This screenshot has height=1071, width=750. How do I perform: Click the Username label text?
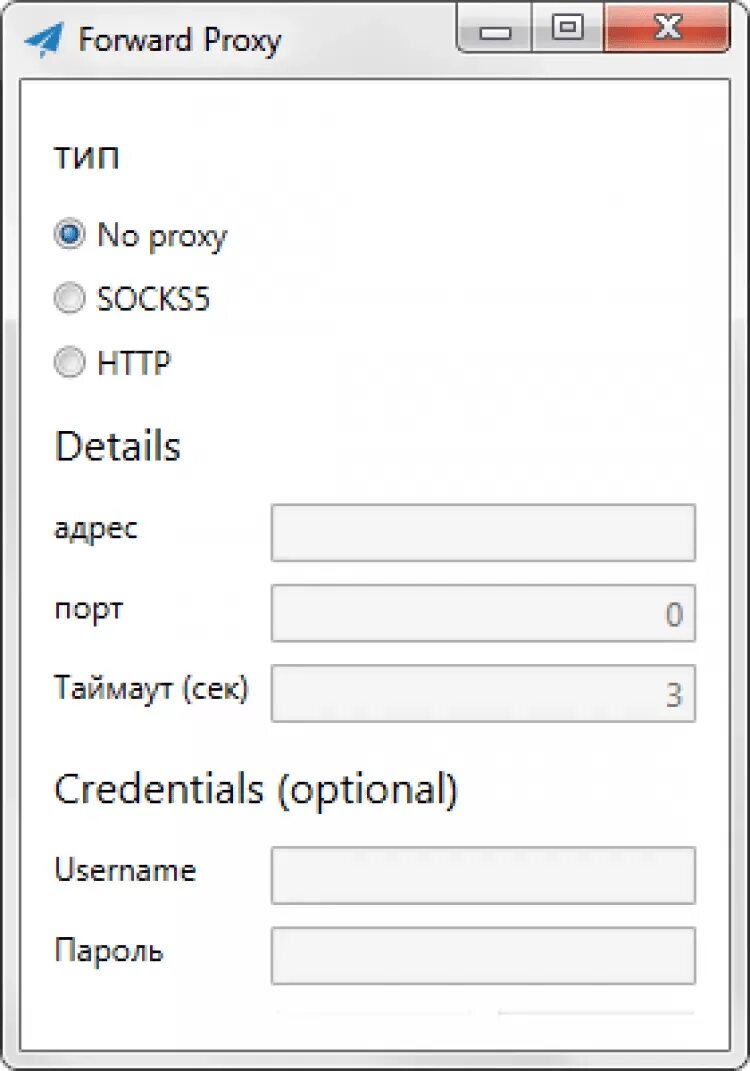[x=124, y=870]
